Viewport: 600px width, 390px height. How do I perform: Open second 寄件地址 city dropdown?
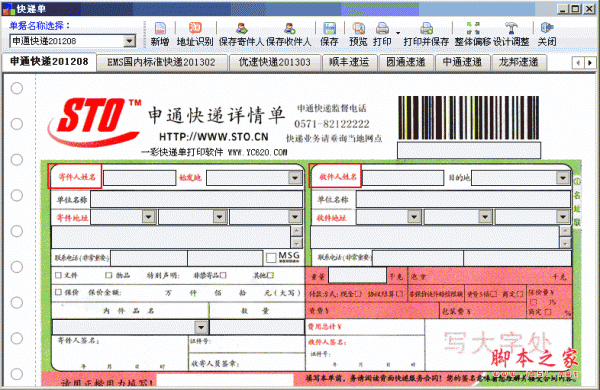(220, 217)
